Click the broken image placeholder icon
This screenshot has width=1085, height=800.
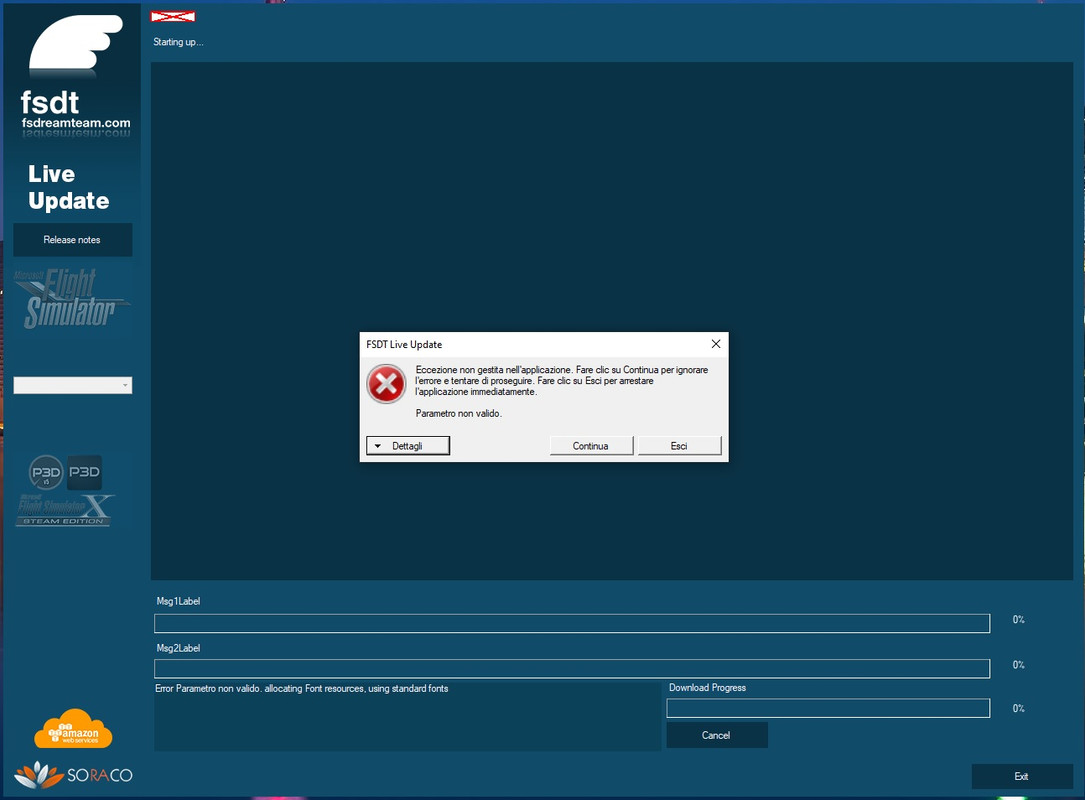(x=173, y=16)
